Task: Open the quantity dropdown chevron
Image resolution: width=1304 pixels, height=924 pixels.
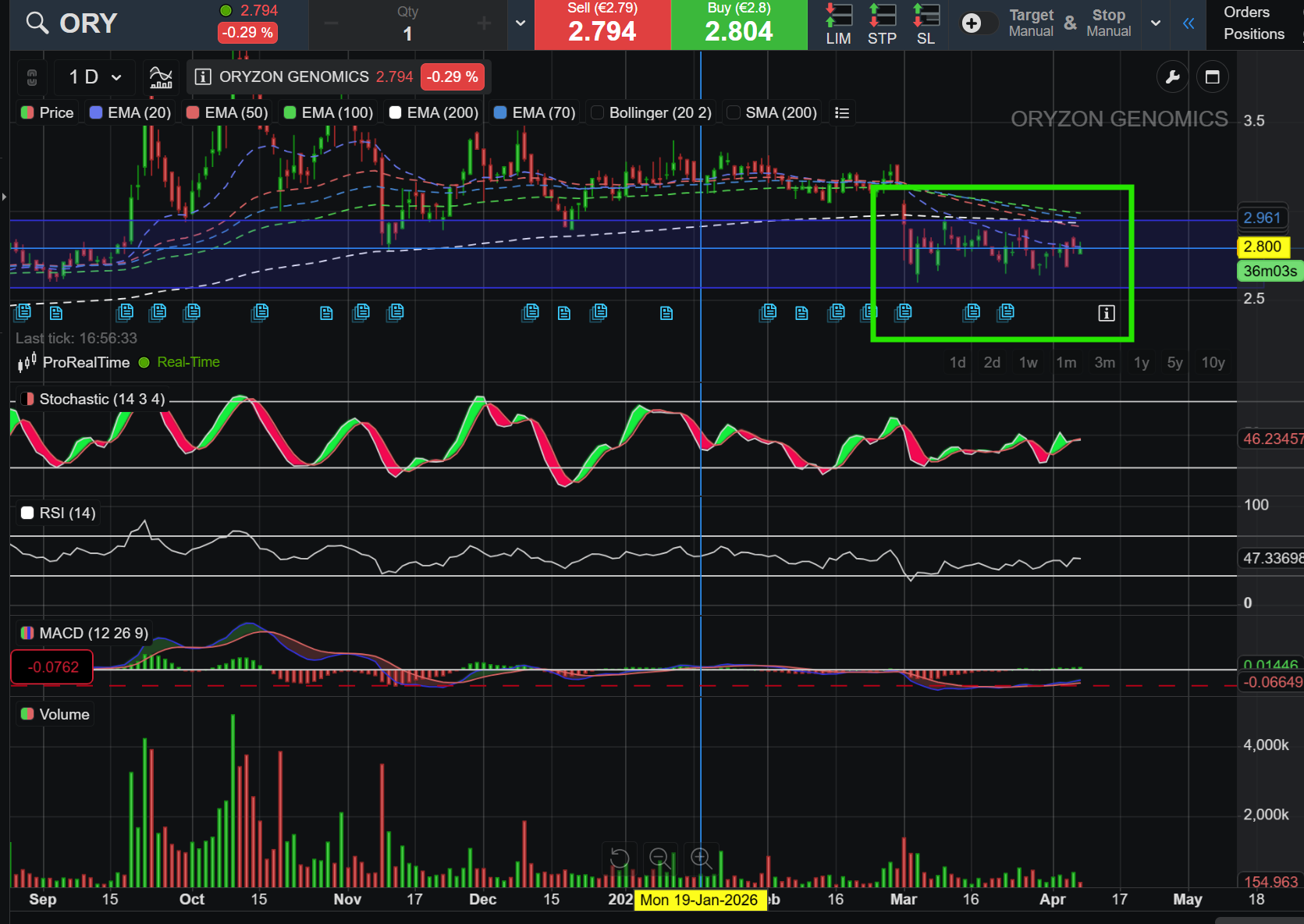Action: (520, 24)
